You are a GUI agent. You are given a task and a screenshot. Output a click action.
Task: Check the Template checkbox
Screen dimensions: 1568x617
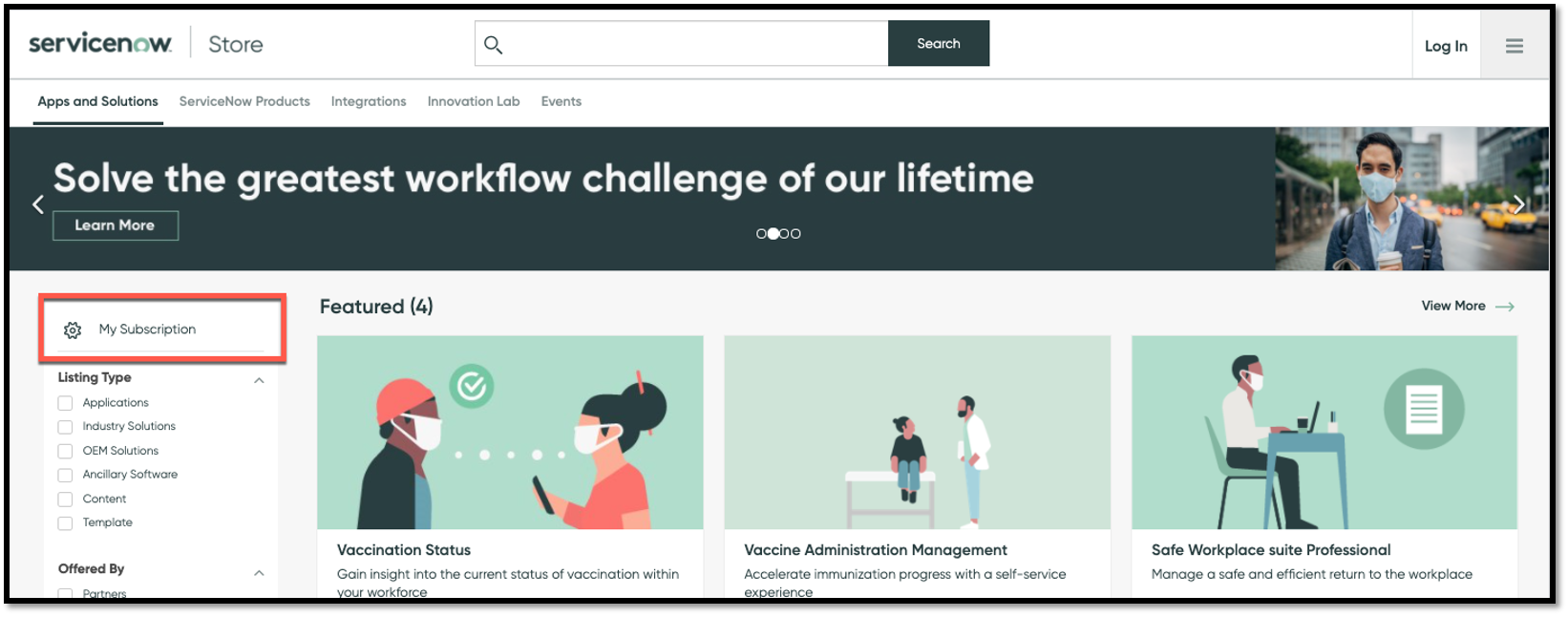[65, 523]
